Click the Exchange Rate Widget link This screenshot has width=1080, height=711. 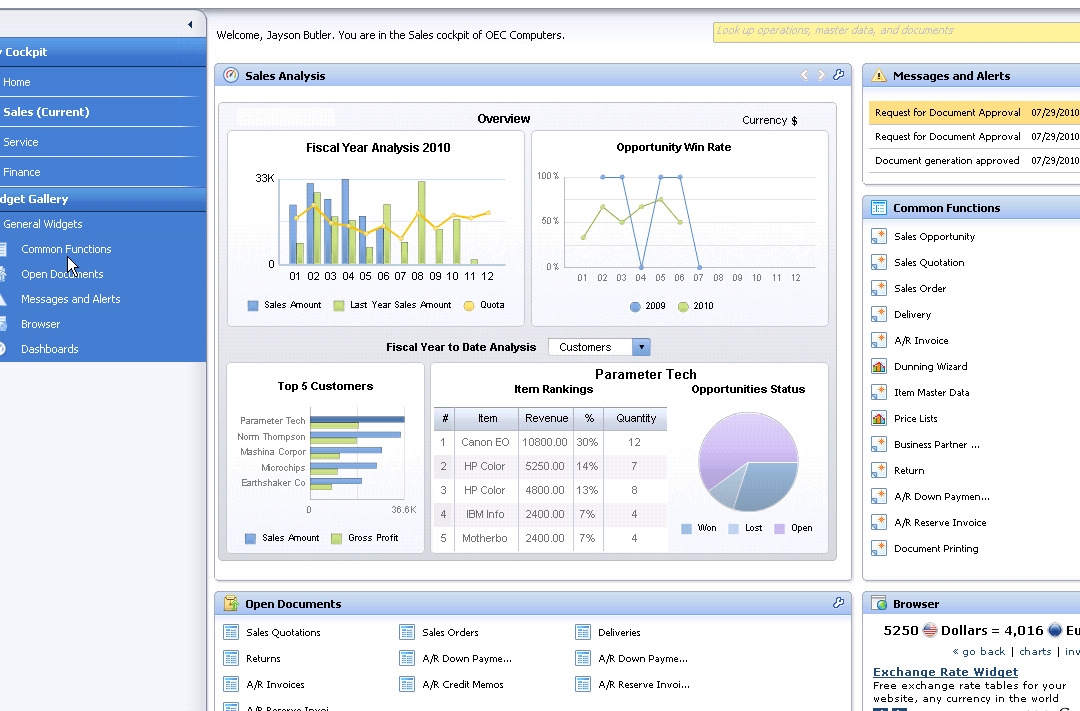point(945,672)
